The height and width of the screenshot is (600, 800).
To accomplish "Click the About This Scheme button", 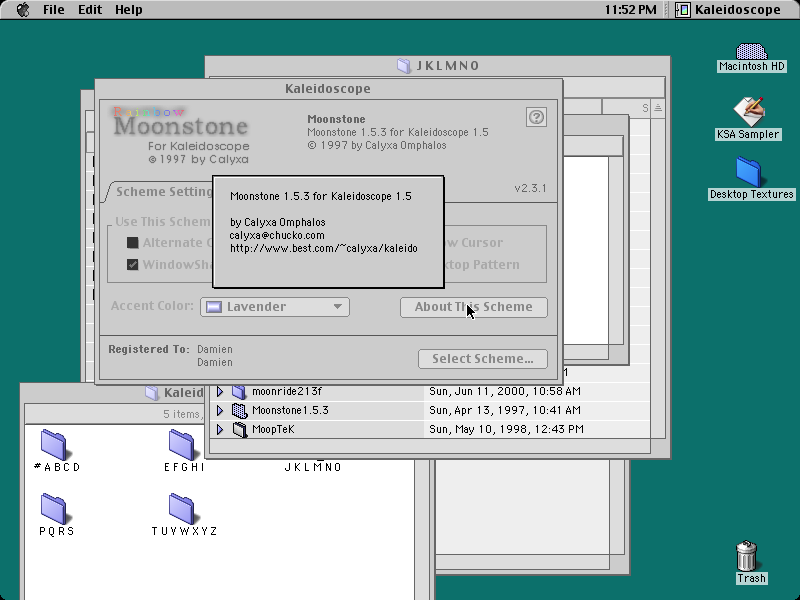I will coord(473,307).
